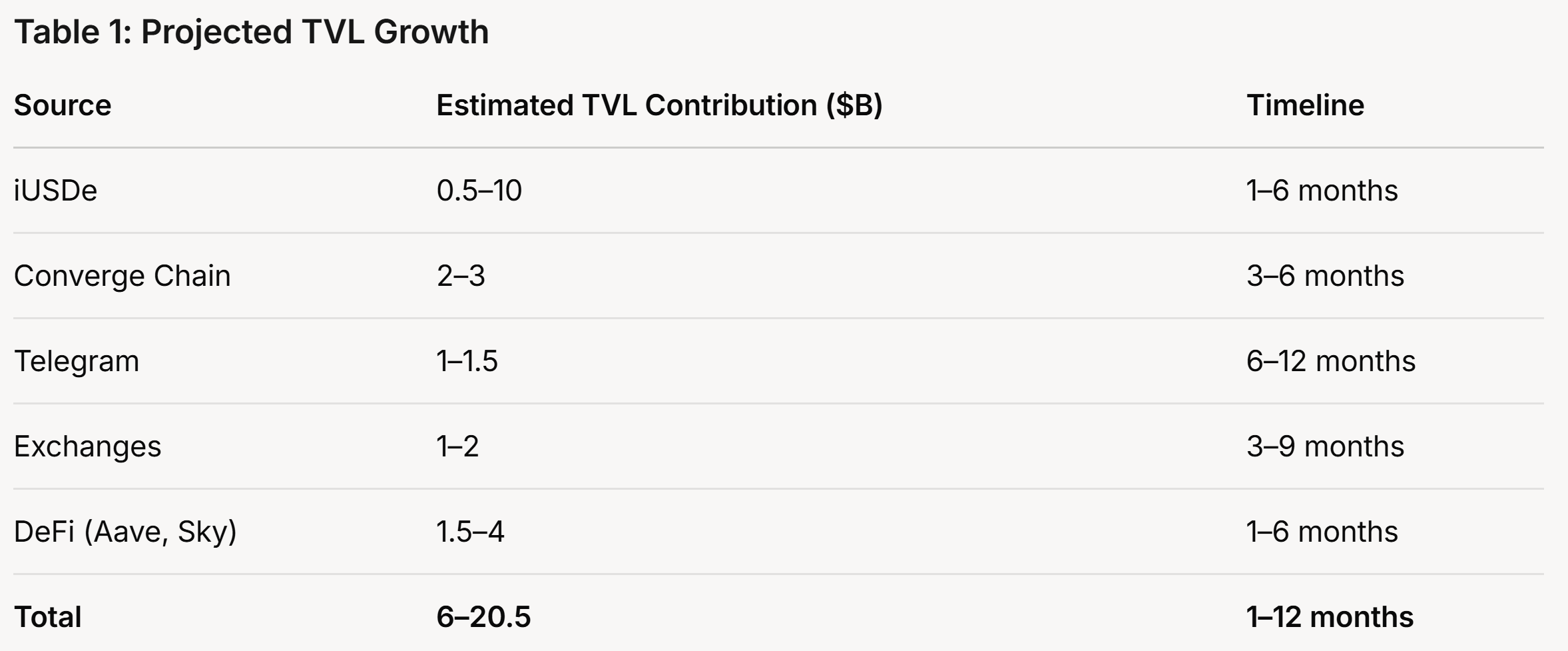
Task: Select the Telegram source cell
Action: pos(77,361)
